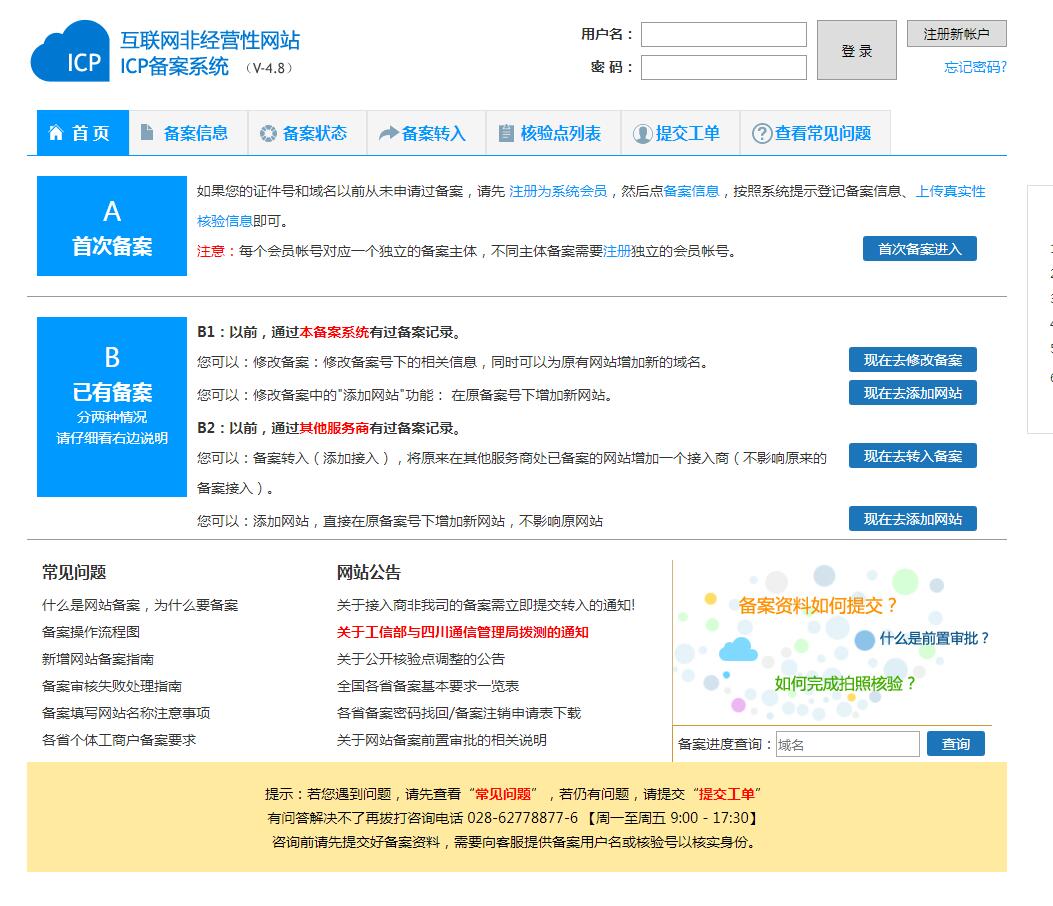
Task: Click the 现在去转入备案 button
Action: [x=913, y=456]
